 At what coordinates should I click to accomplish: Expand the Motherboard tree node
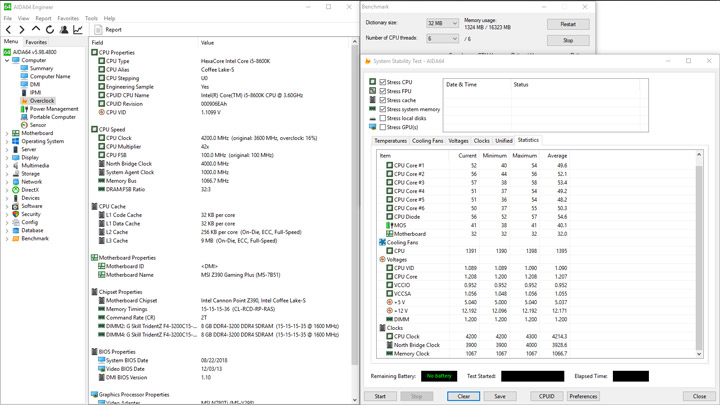click(x=7, y=133)
